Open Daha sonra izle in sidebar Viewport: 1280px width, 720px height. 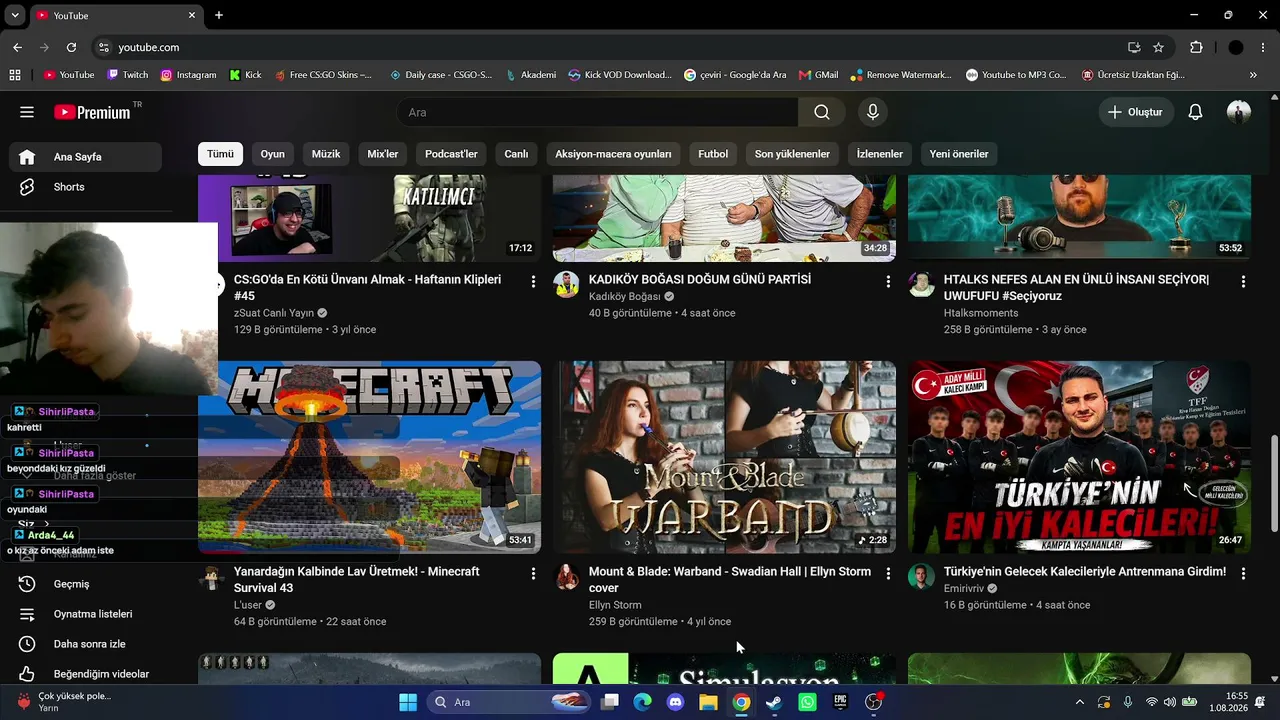pyautogui.click(x=85, y=644)
